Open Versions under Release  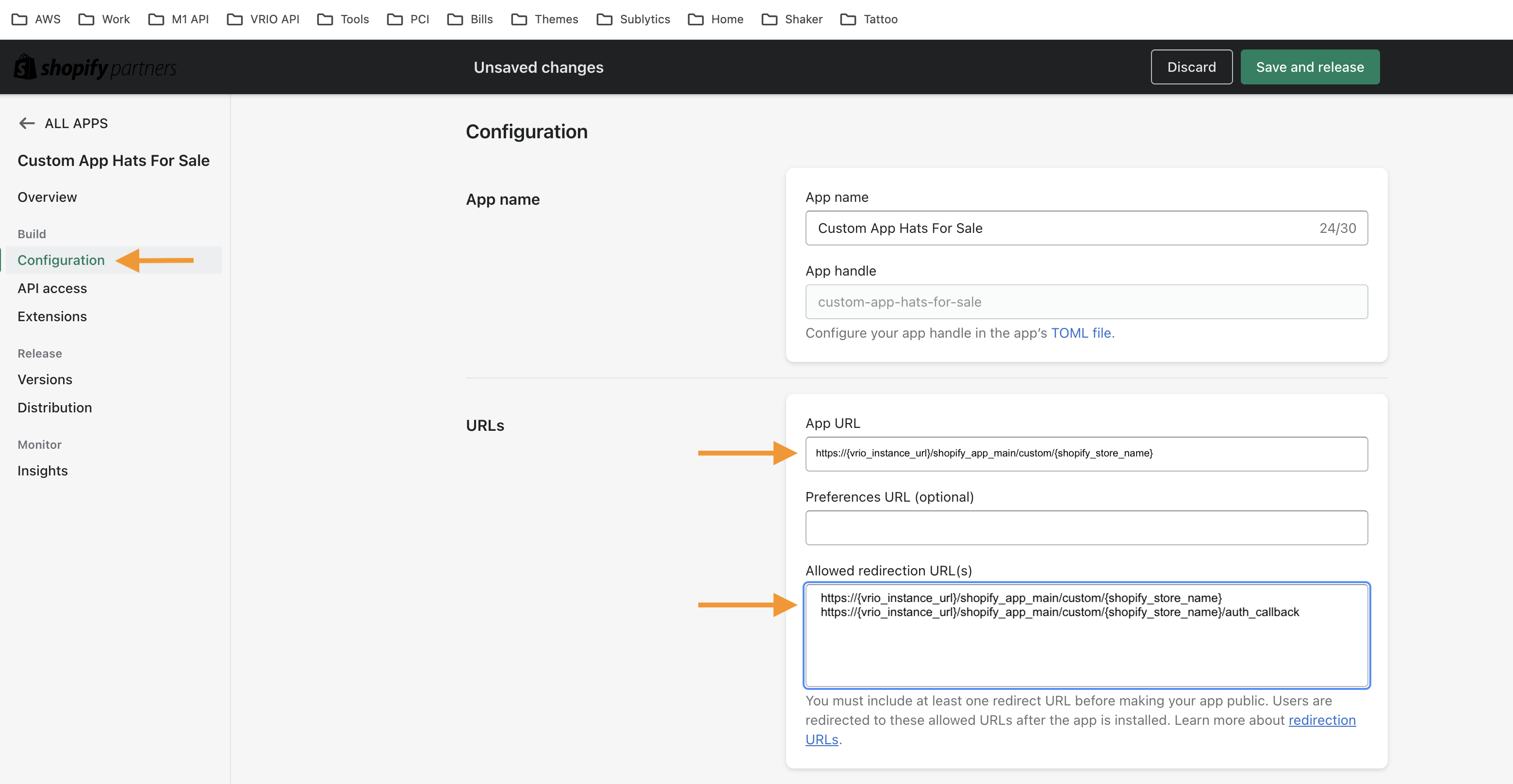[45, 379]
